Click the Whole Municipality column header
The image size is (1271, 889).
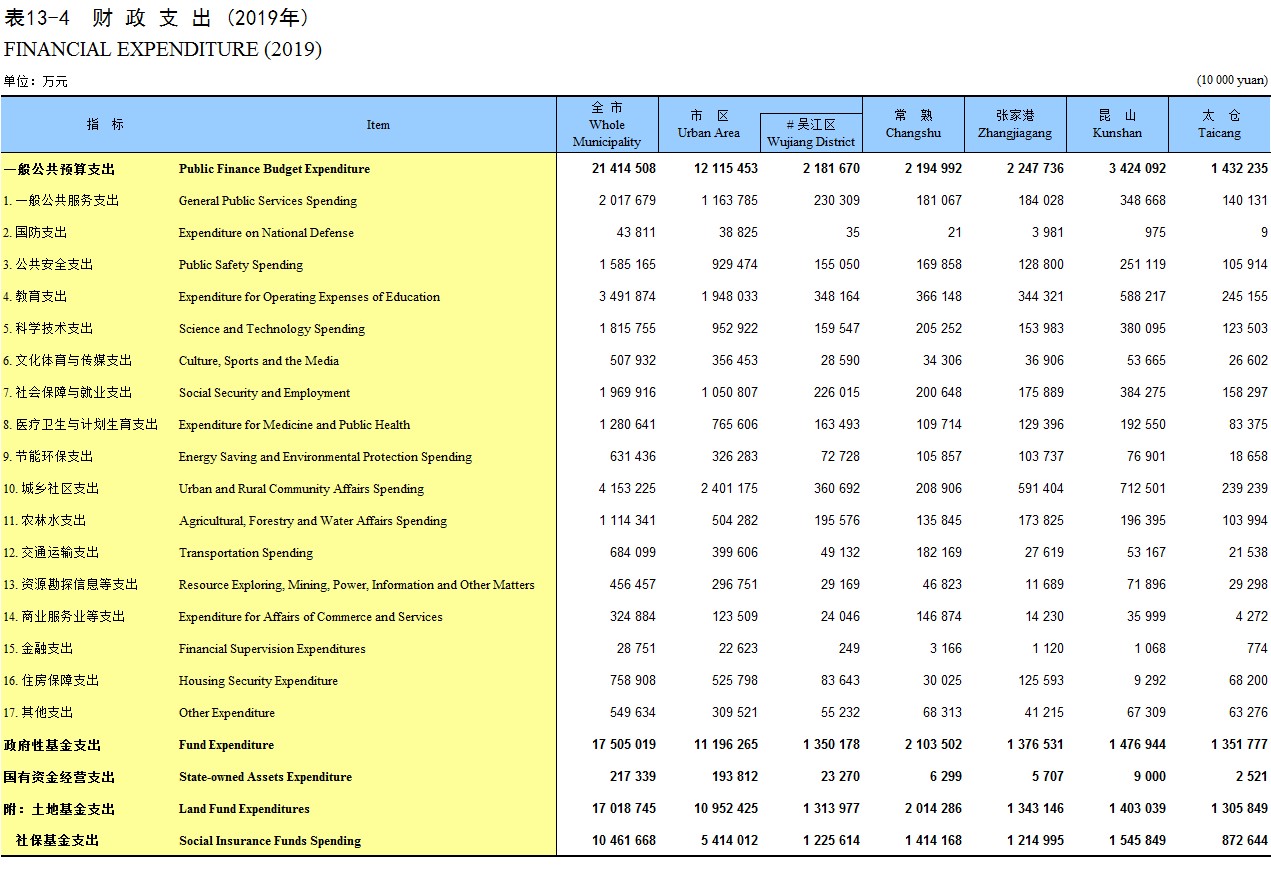(x=607, y=125)
